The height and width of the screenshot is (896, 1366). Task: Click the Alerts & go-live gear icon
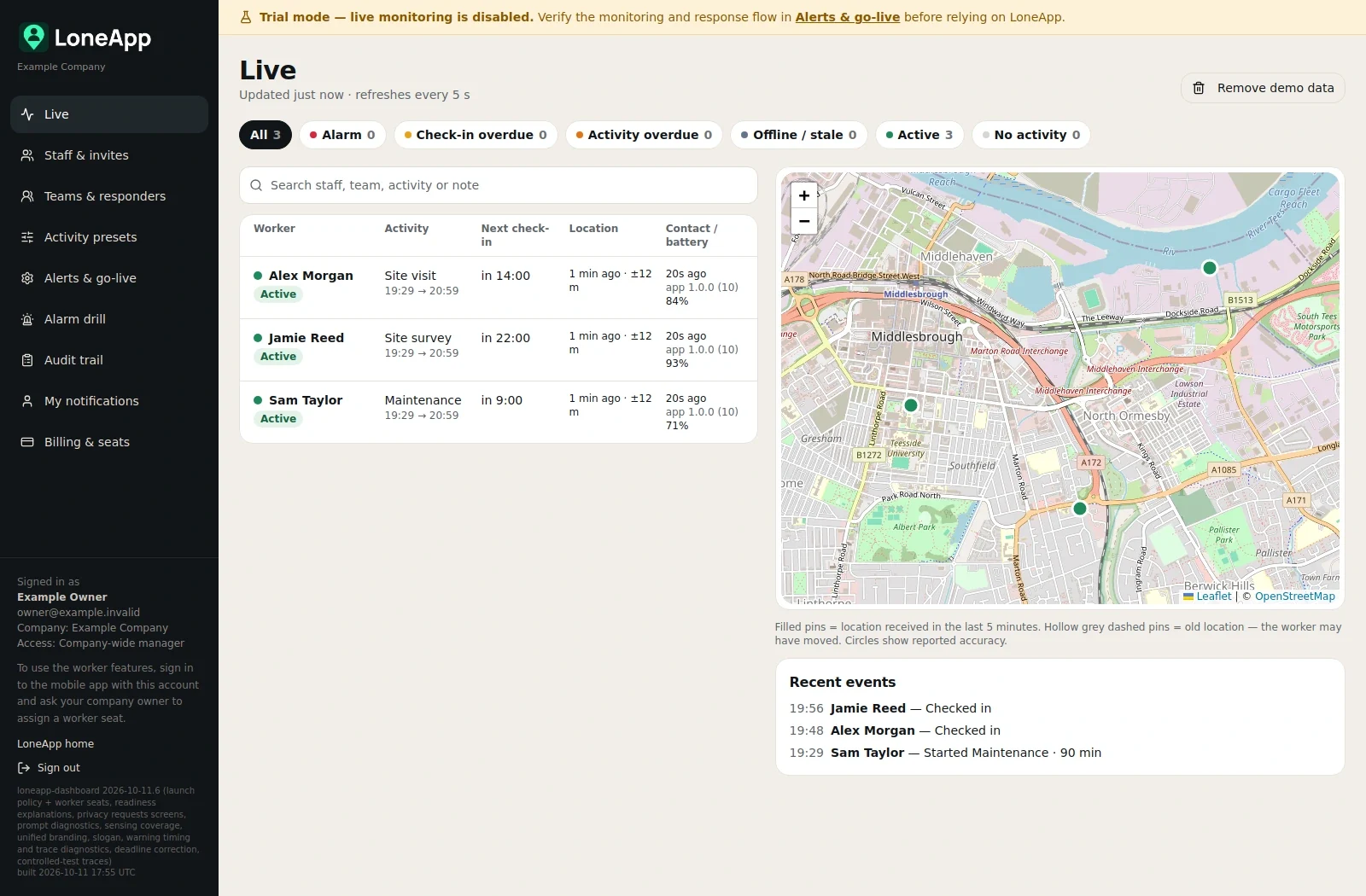(x=27, y=278)
